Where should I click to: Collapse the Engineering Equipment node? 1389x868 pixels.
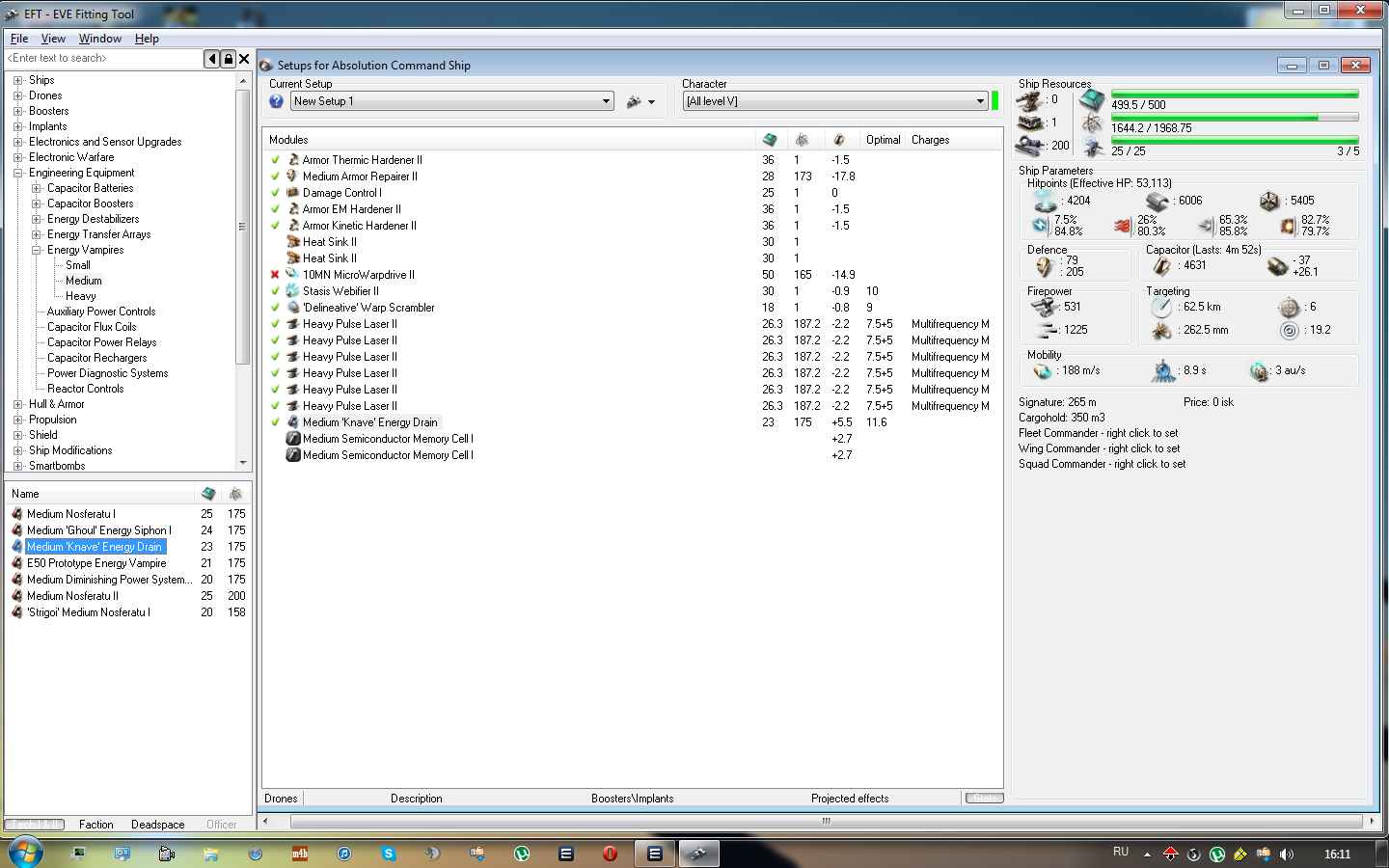point(18,173)
